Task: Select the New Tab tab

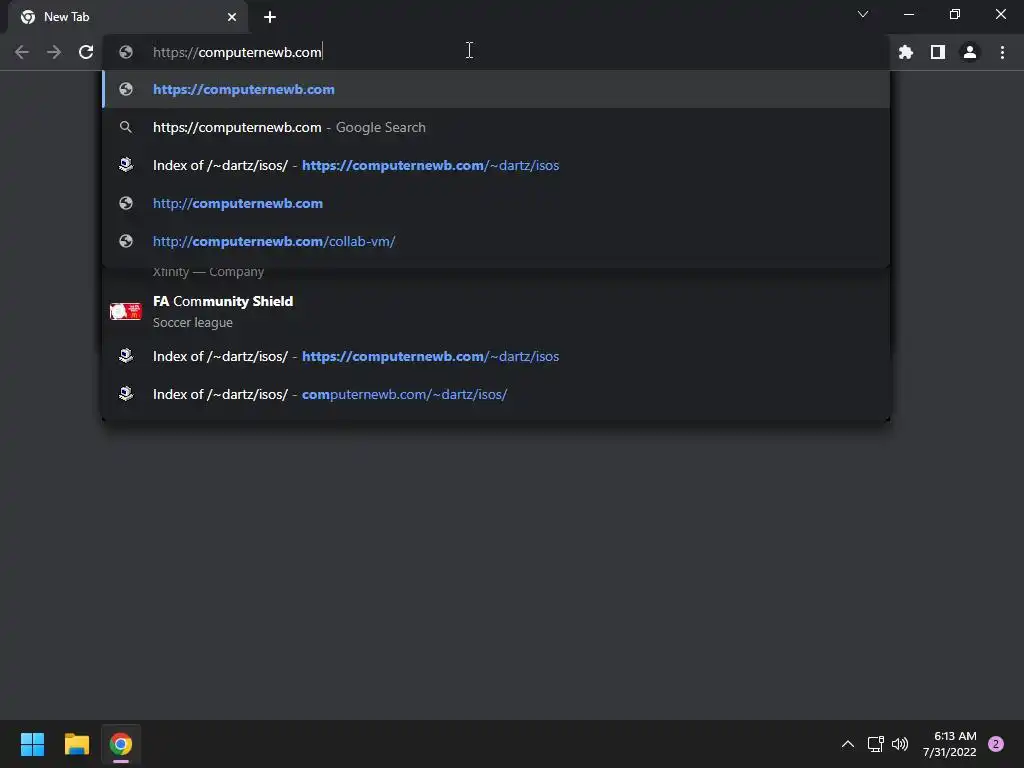Action: 128,17
